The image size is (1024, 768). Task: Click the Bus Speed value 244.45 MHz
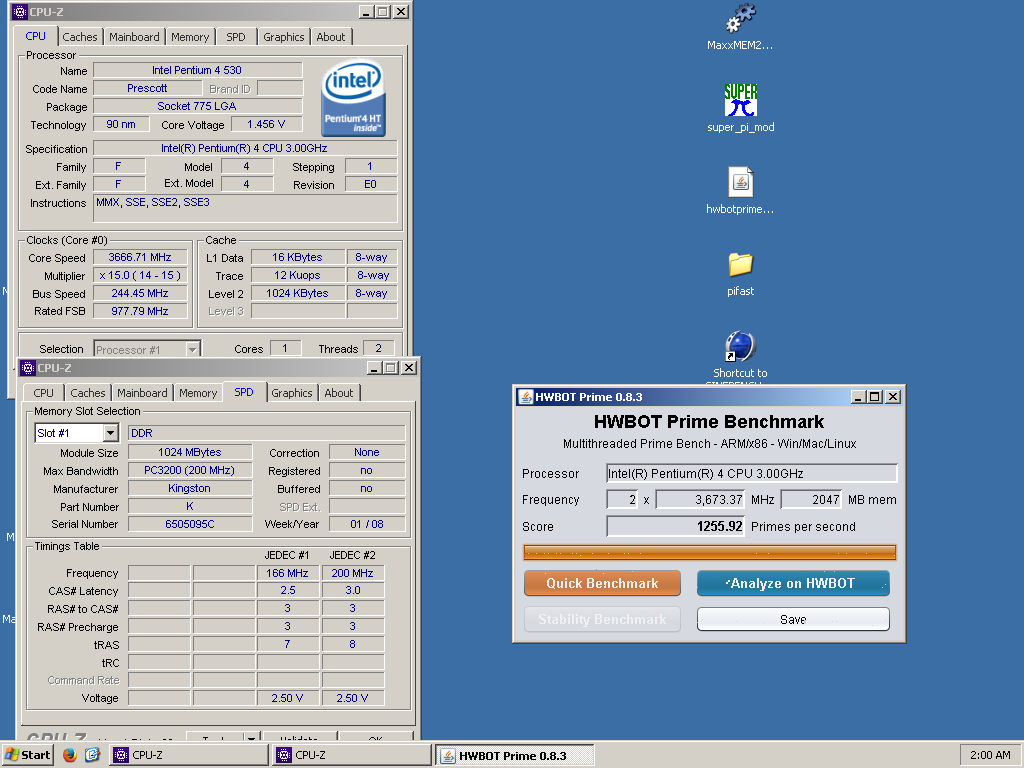140,293
